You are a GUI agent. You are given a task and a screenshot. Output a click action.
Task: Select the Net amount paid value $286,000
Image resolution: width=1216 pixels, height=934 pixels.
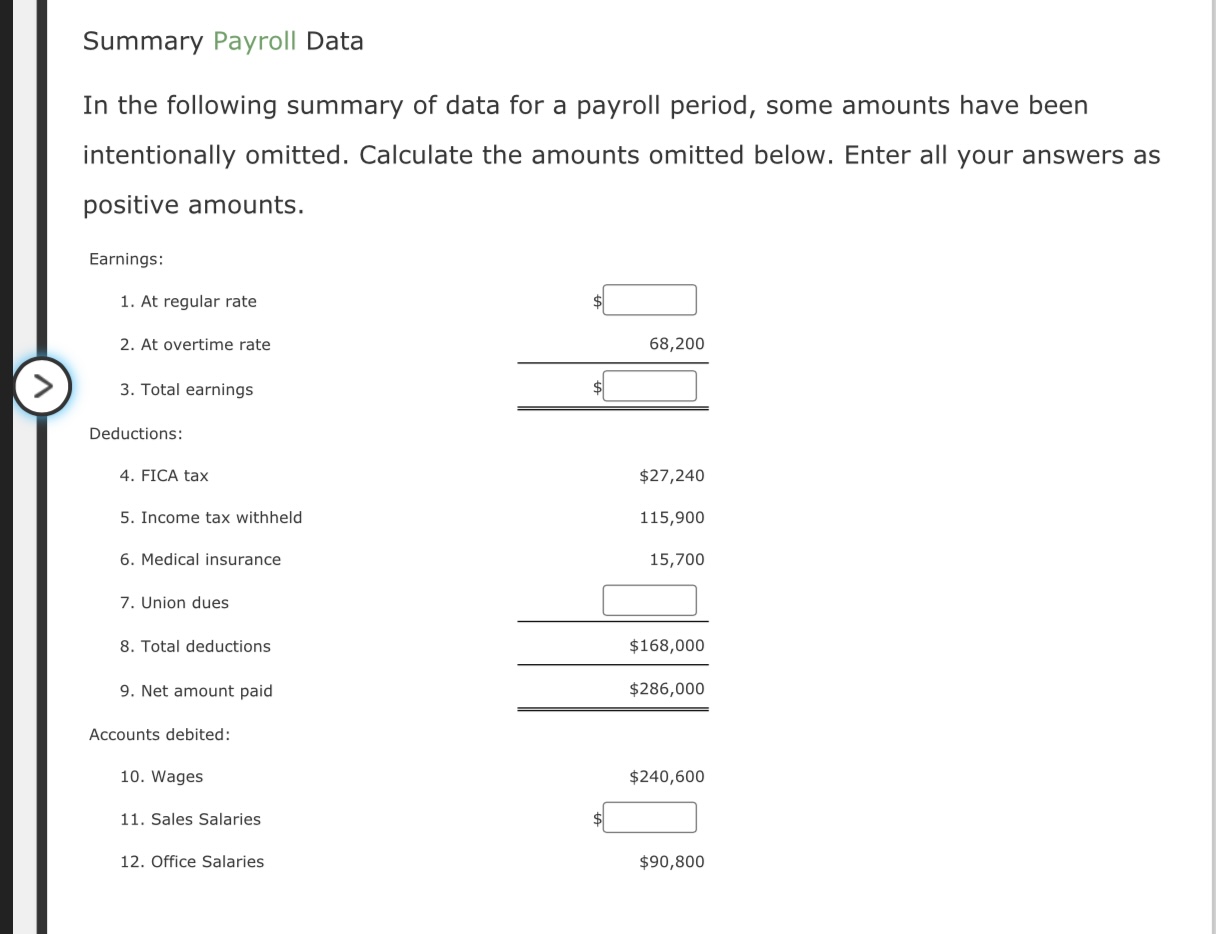[x=667, y=688]
